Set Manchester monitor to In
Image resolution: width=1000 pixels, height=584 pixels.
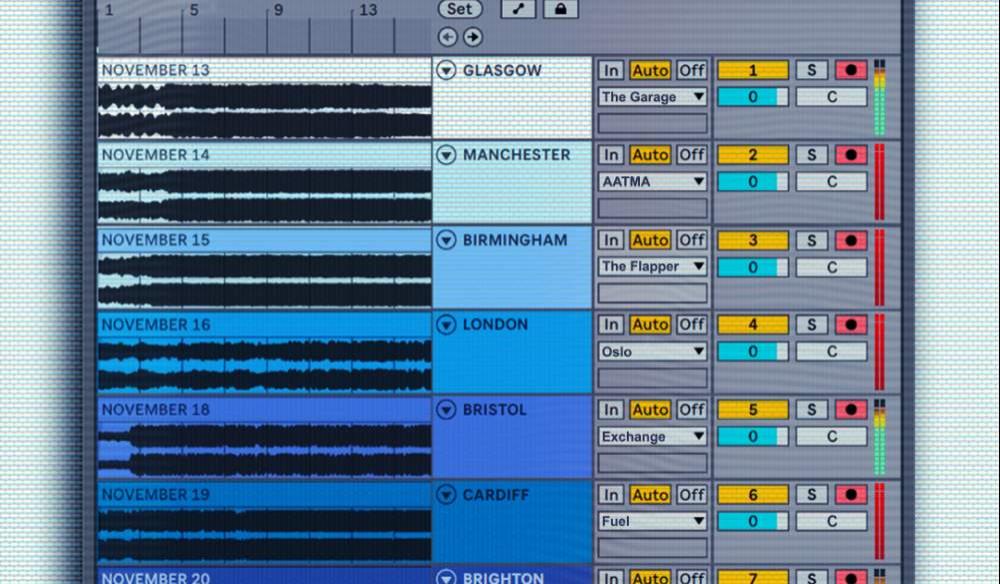point(611,155)
